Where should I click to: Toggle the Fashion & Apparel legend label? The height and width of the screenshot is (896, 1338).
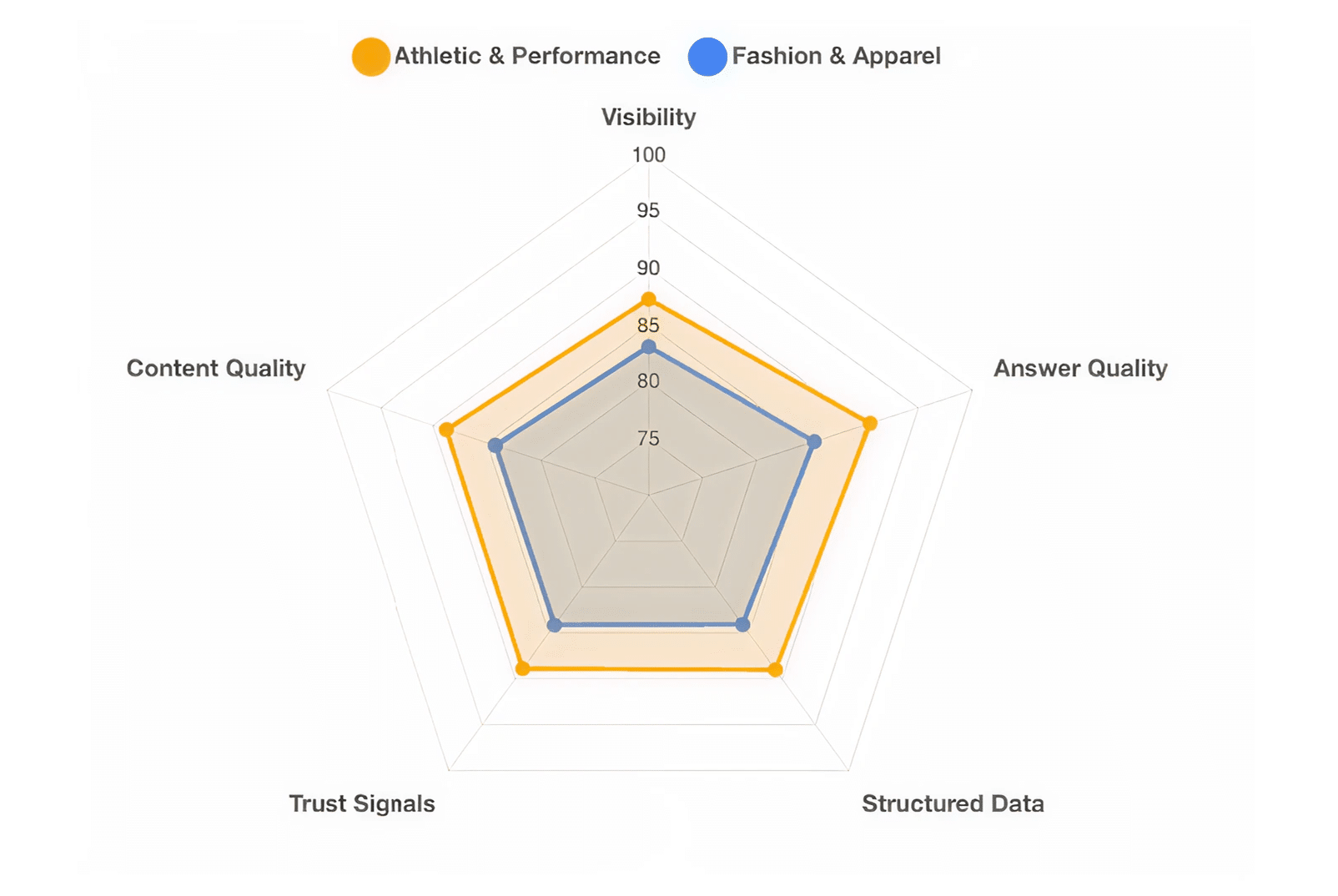[836, 56]
